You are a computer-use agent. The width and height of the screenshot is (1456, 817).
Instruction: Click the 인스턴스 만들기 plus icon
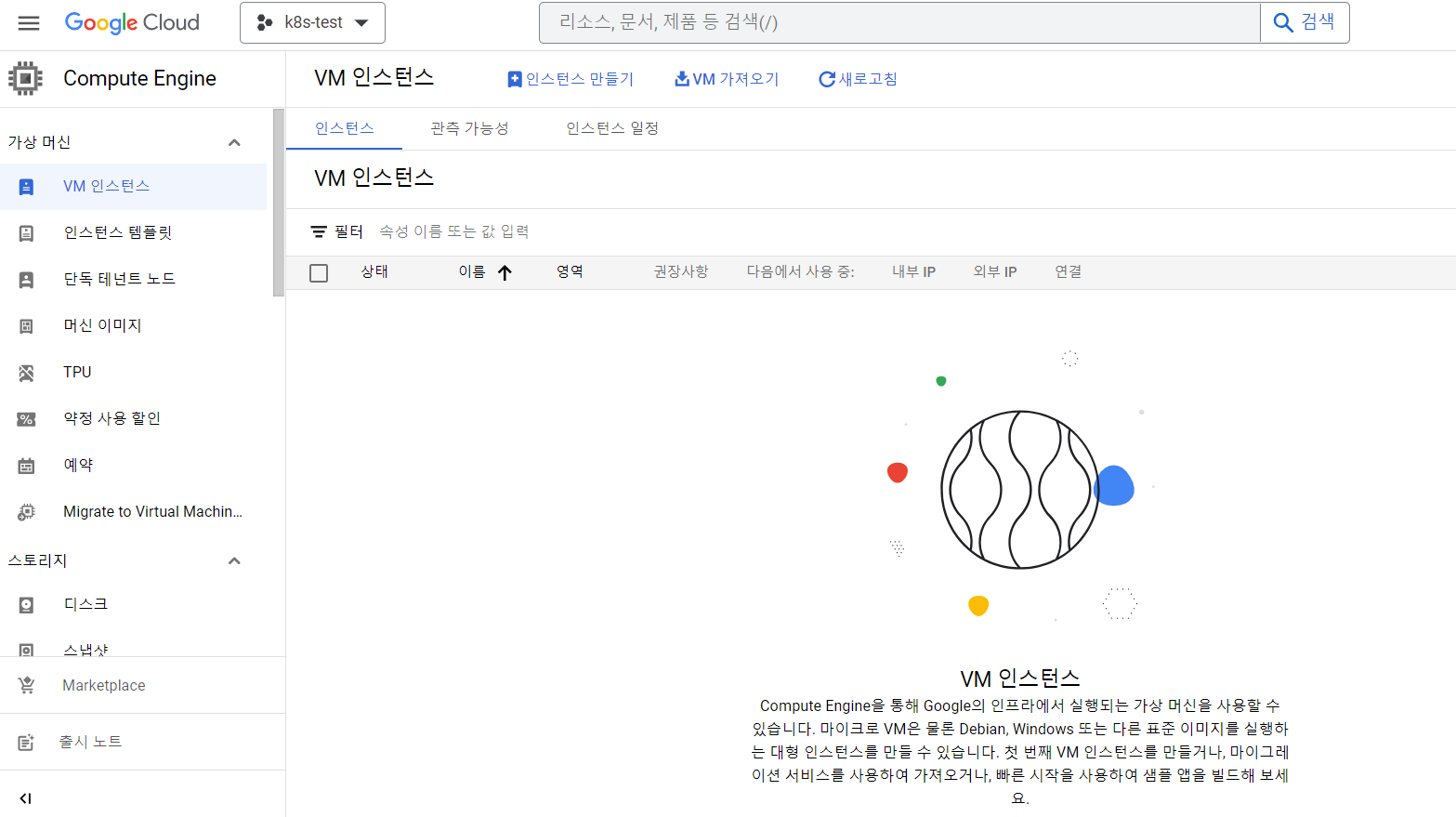515,79
